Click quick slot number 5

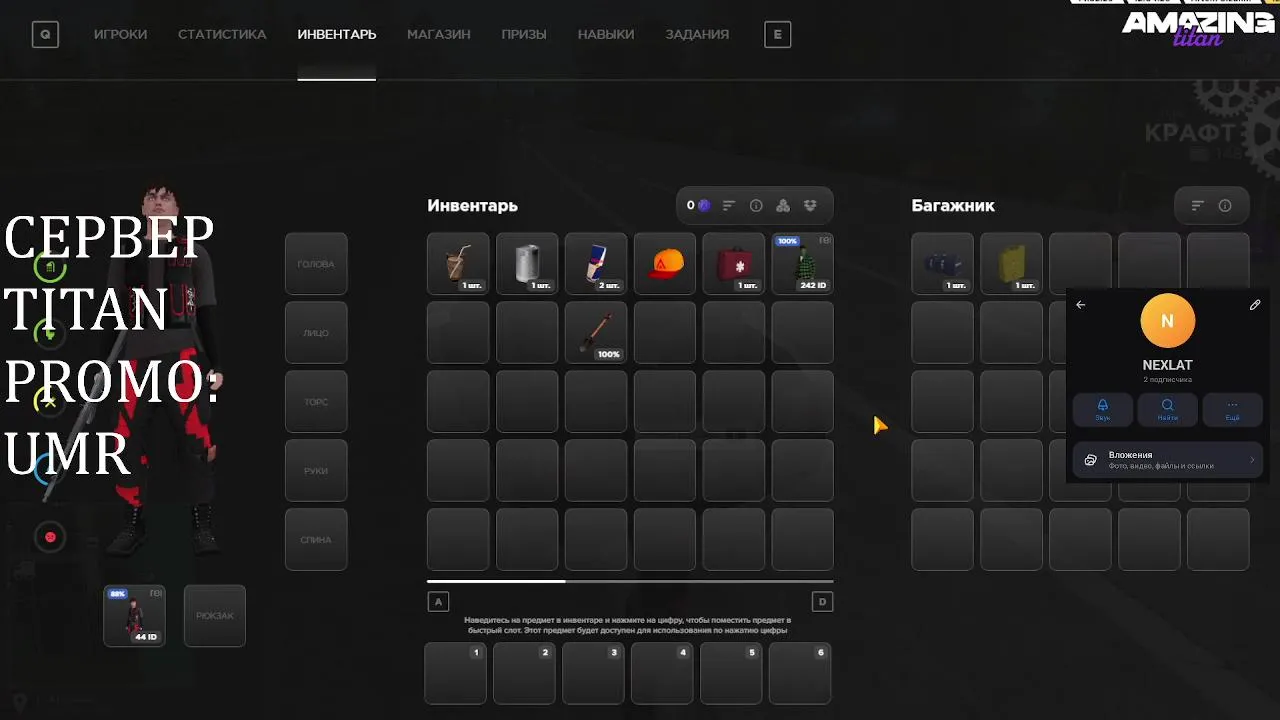(731, 673)
